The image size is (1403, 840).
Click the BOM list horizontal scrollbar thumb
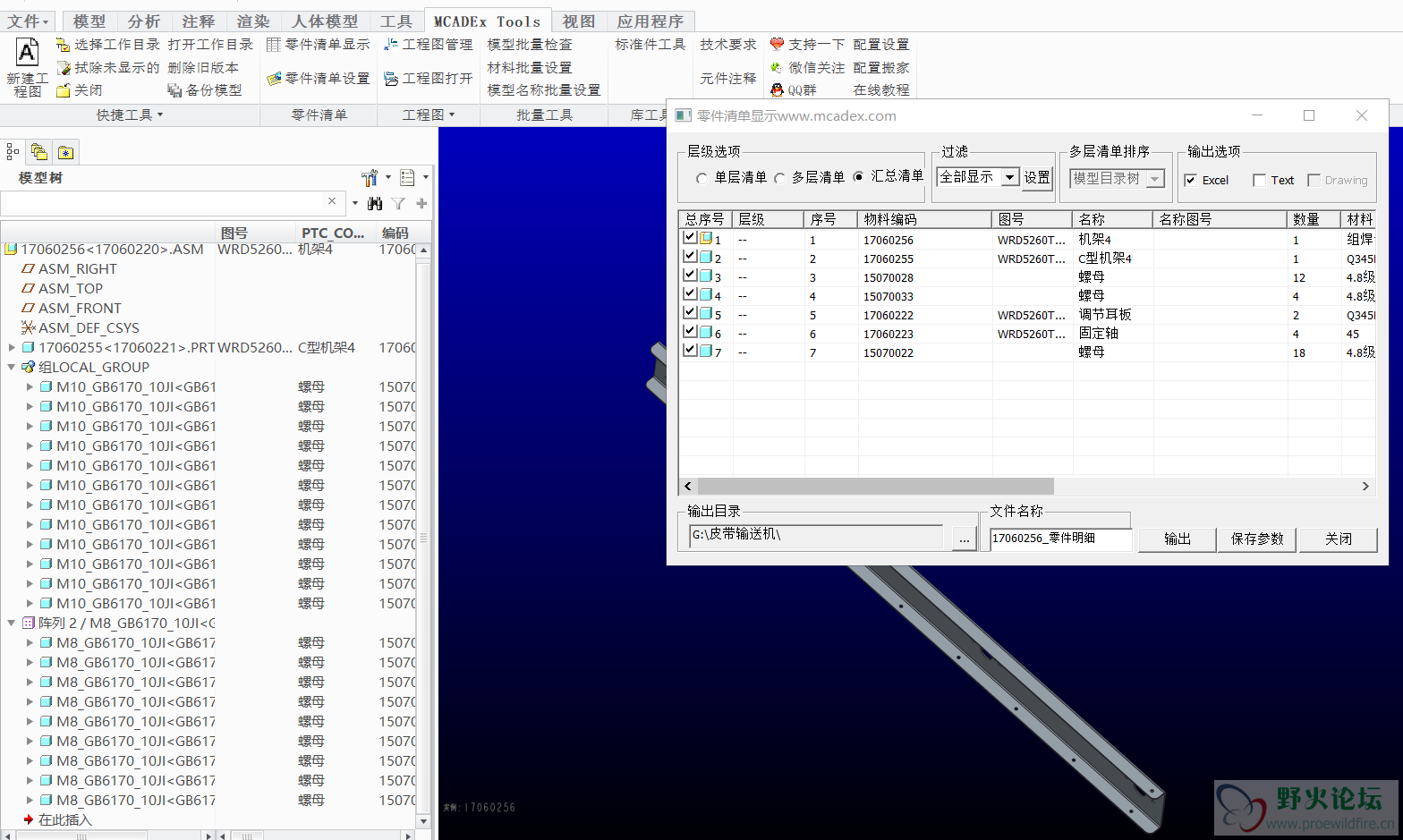875,486
